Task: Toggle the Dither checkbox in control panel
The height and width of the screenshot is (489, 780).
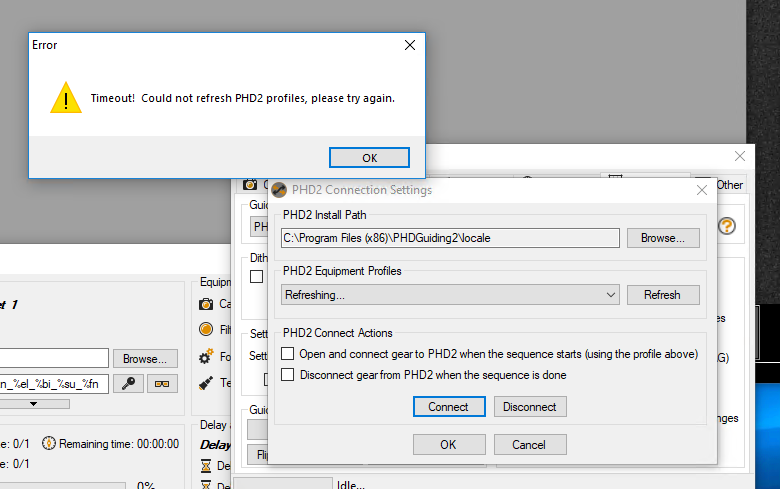Action: 257,277
